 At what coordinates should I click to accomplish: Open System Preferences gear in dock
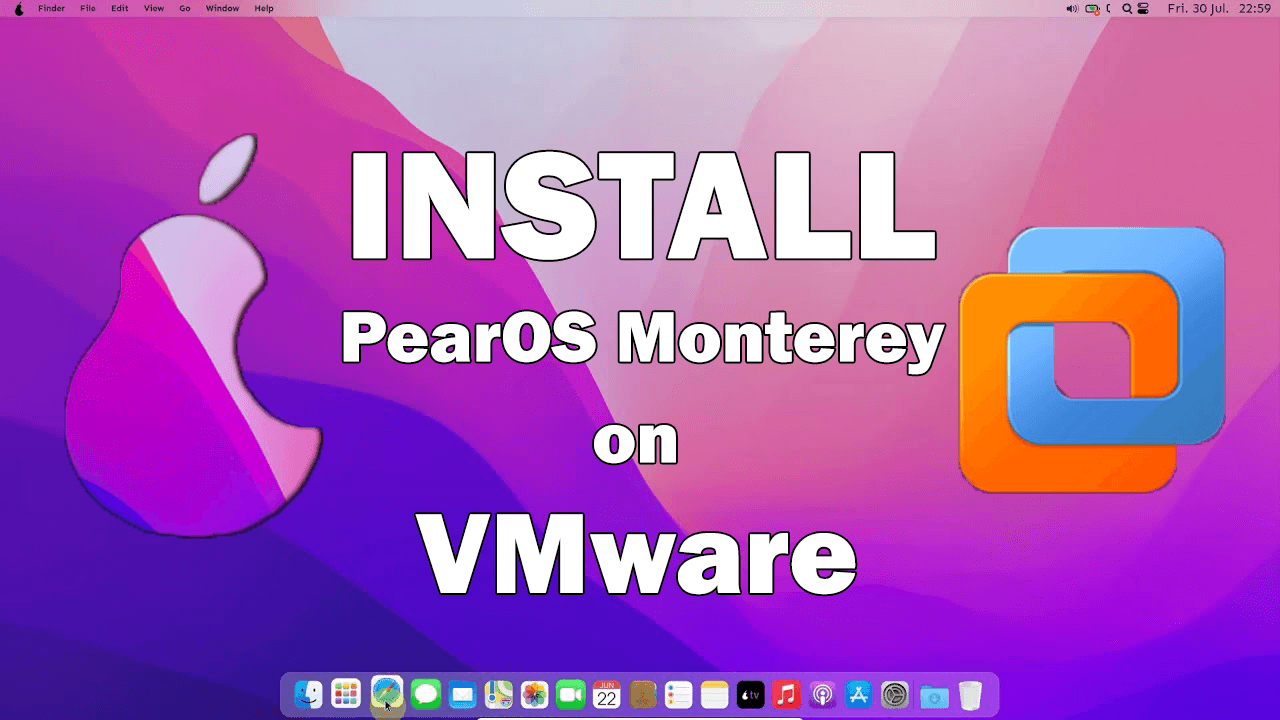tap(895, 694)
